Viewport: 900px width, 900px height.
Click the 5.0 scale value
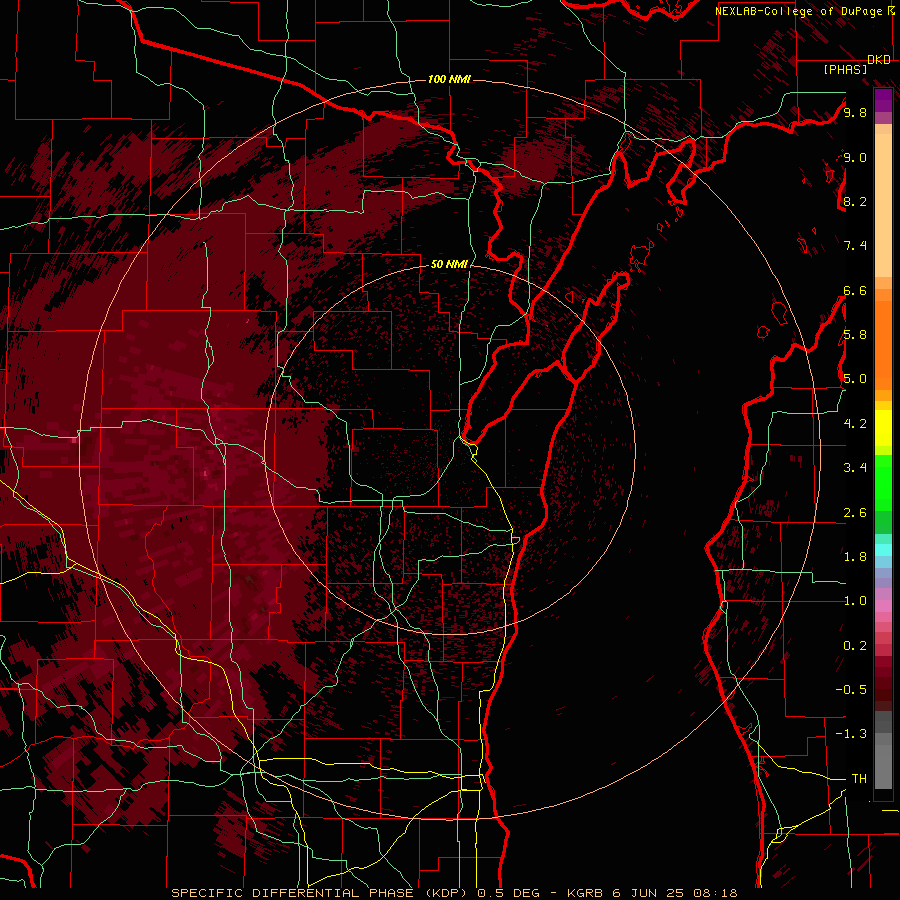855,379
